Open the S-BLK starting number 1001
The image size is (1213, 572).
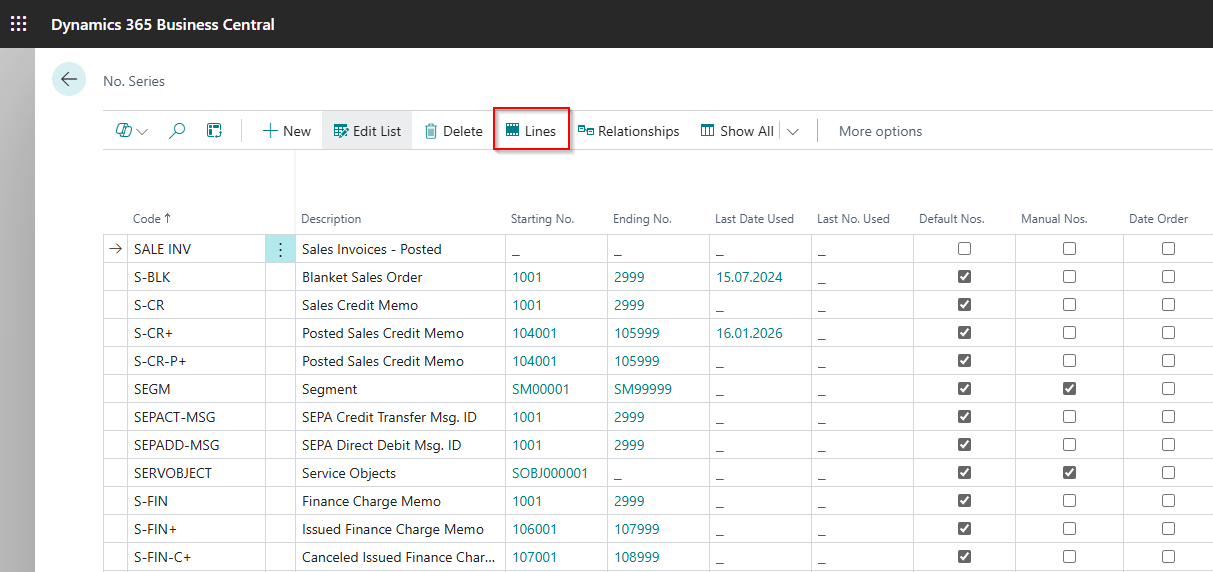527,277
